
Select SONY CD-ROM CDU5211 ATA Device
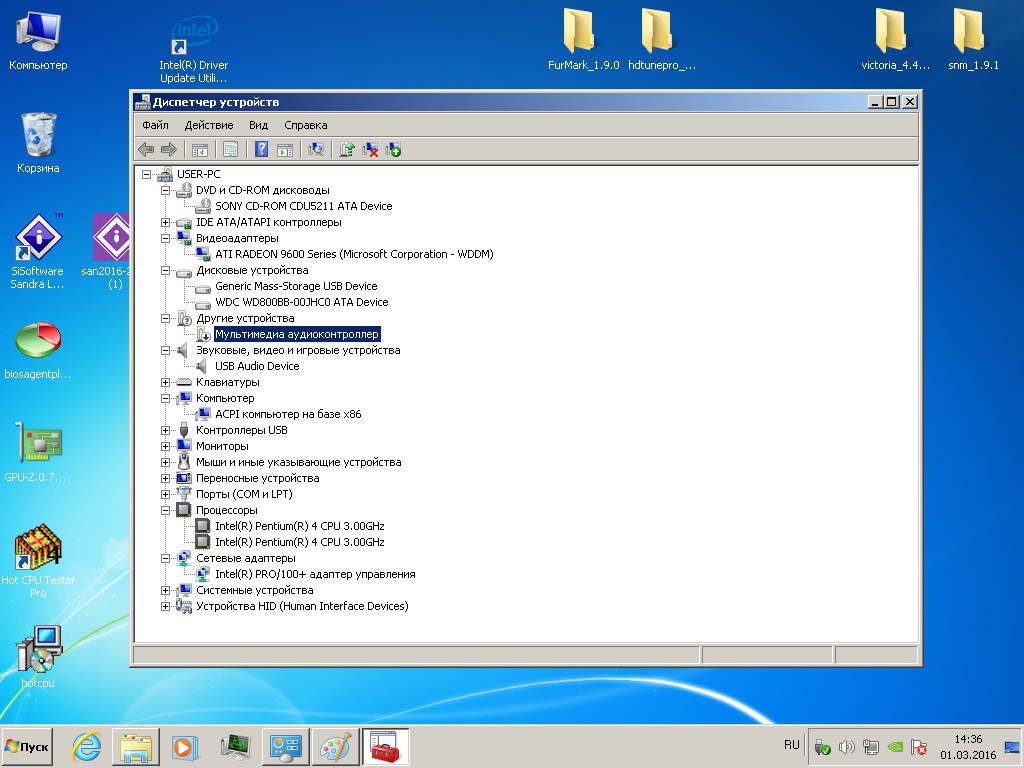click(x=304, y=206)
